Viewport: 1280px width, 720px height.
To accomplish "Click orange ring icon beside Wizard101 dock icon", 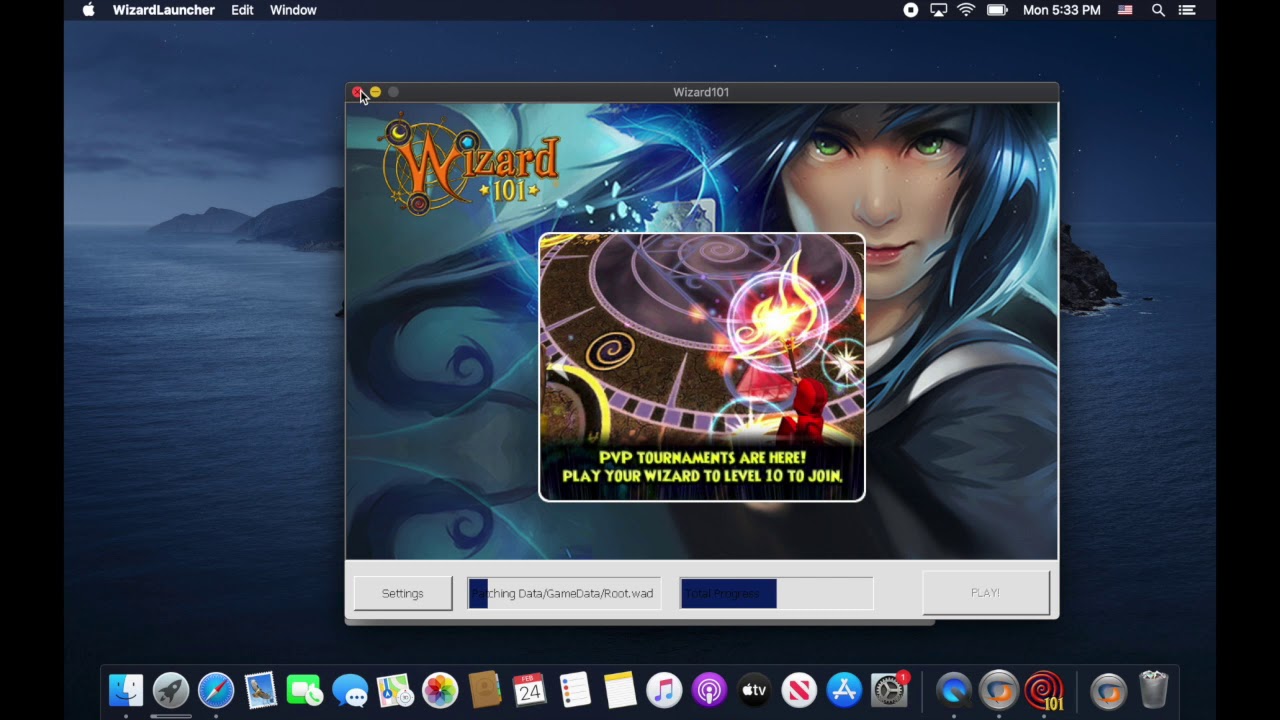I will [x=999, y=690].
